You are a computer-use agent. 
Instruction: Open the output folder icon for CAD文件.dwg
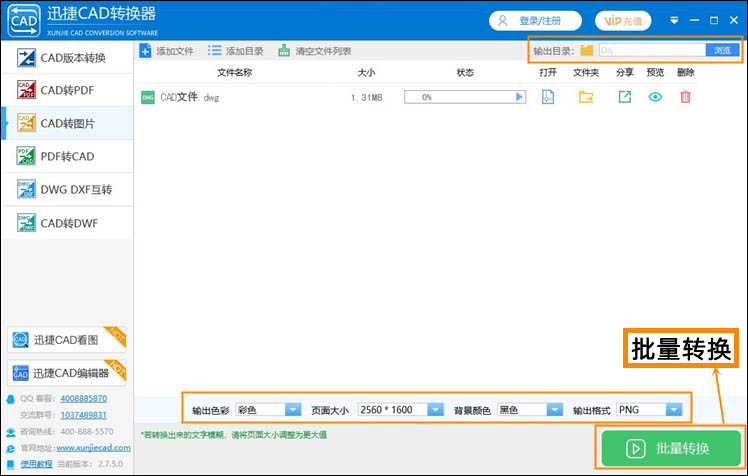tap(586, 97)
